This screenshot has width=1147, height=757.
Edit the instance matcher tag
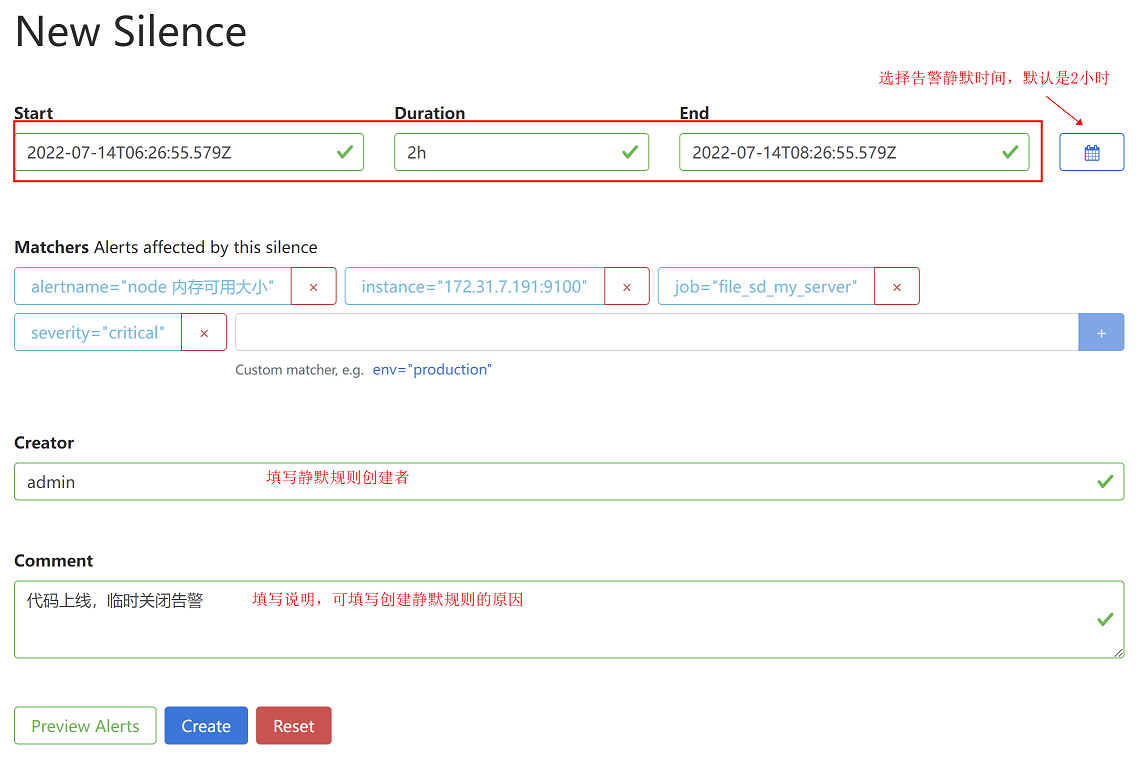(x=474, y=287)
